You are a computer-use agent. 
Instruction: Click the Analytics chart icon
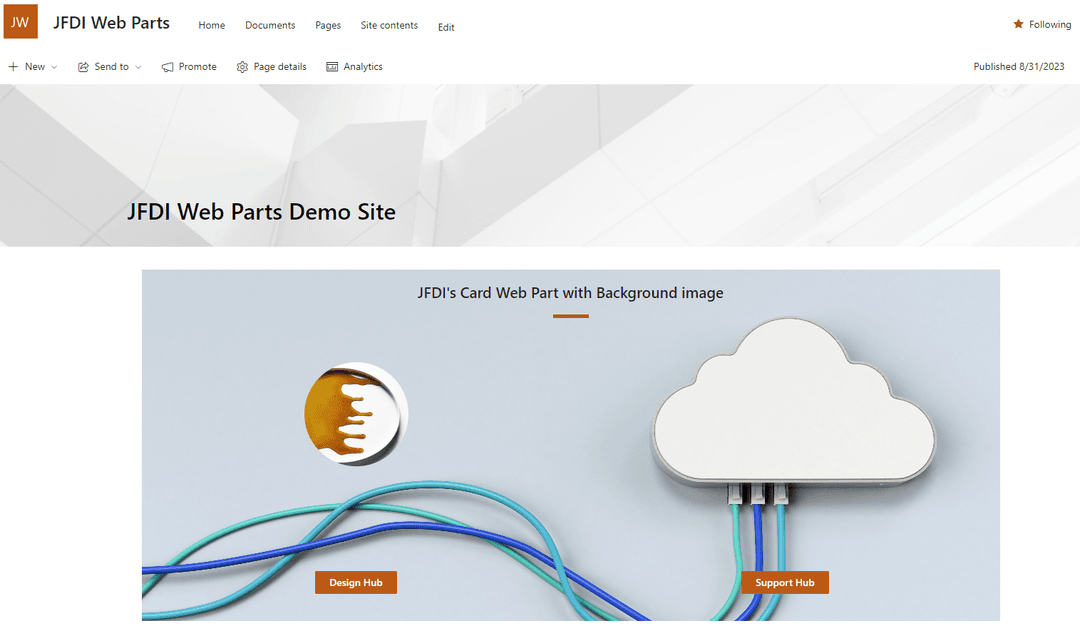331,67
